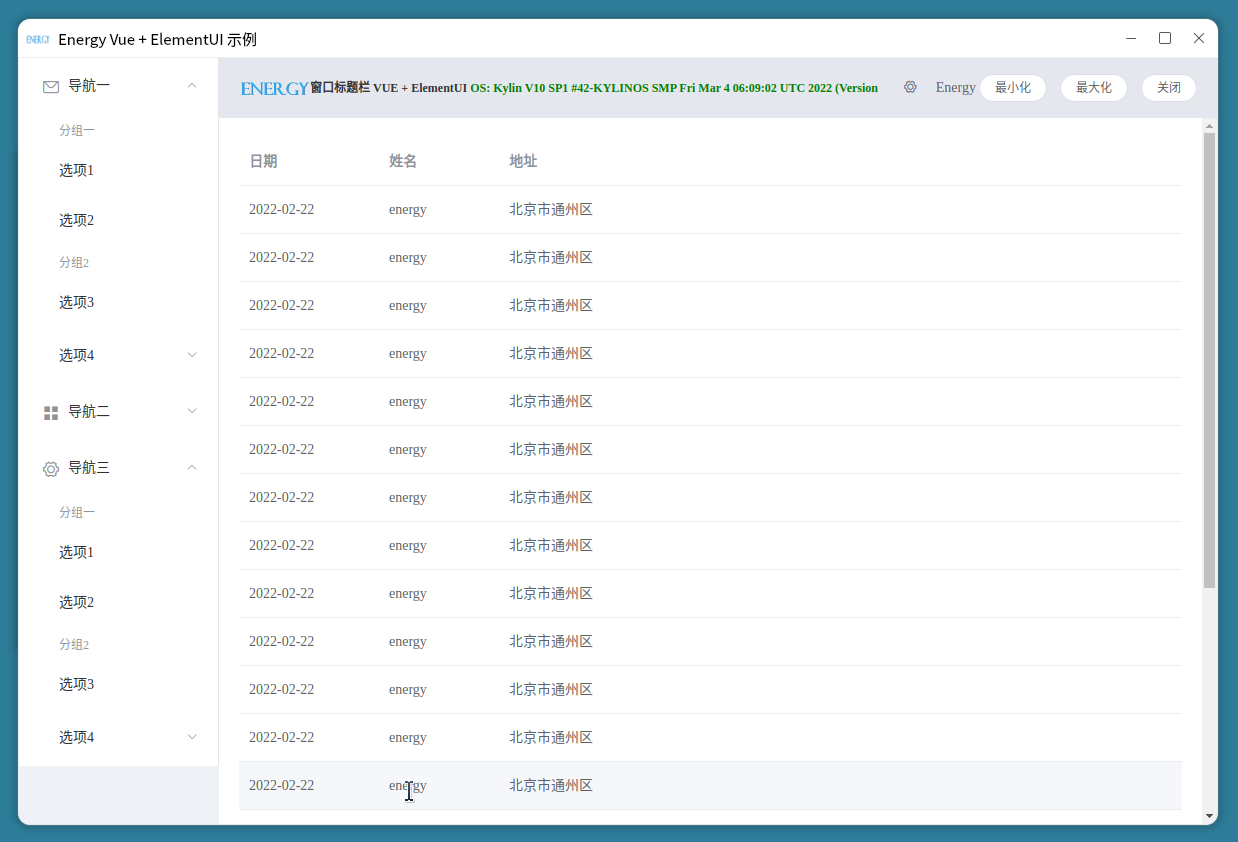Select 选项3 under 导航三
The image size is (1238, 842).
[x=76, y=684]
